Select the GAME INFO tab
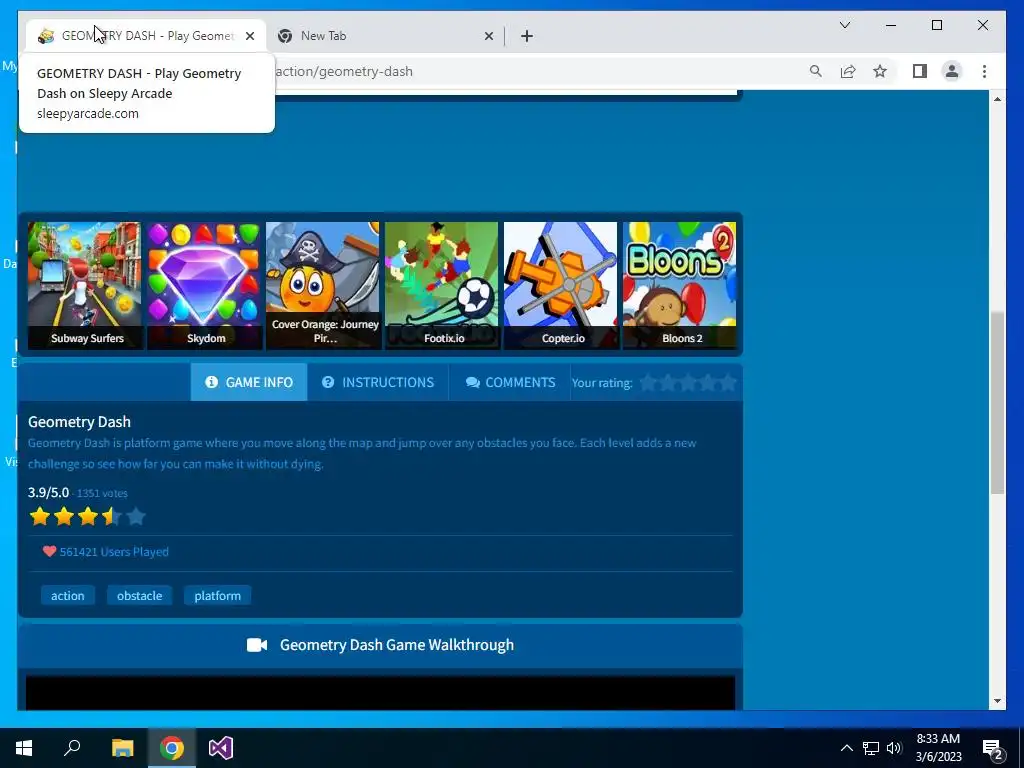Viewport: 1024px width, 768px height. point(249,382)
